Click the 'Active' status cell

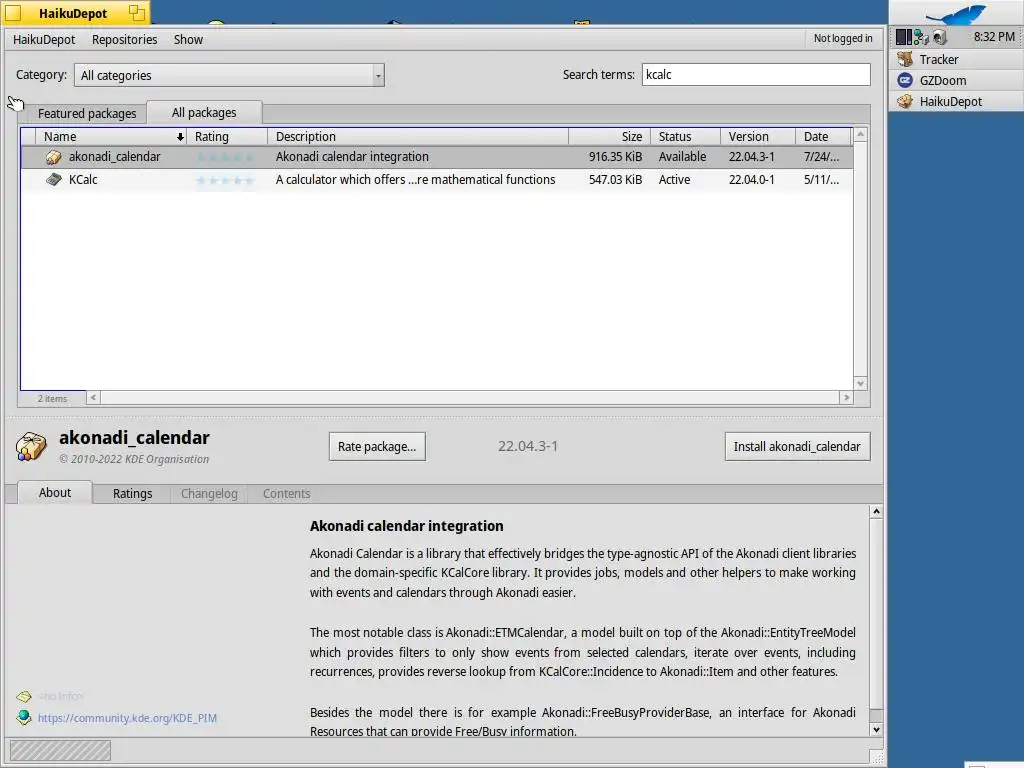pos(674,180)
